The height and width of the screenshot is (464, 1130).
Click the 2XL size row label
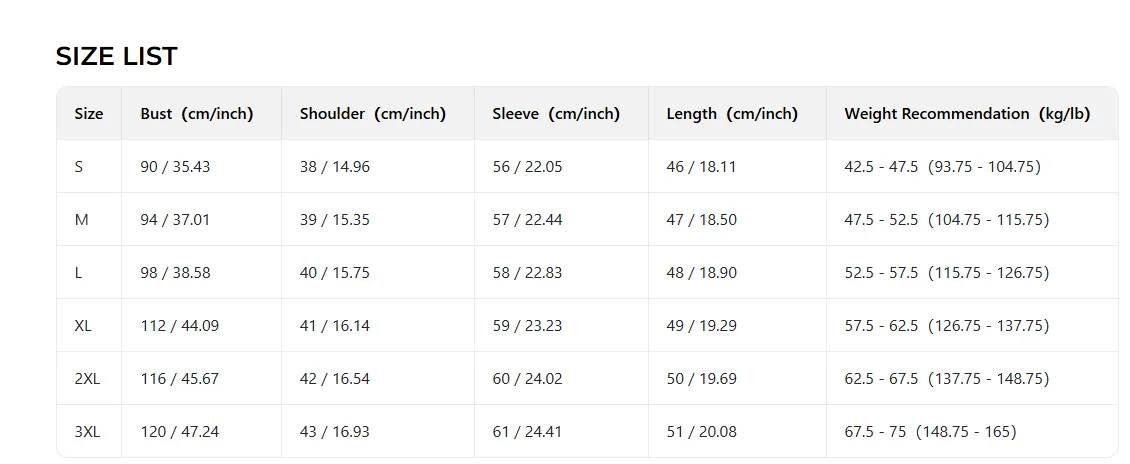coord(87,379)
